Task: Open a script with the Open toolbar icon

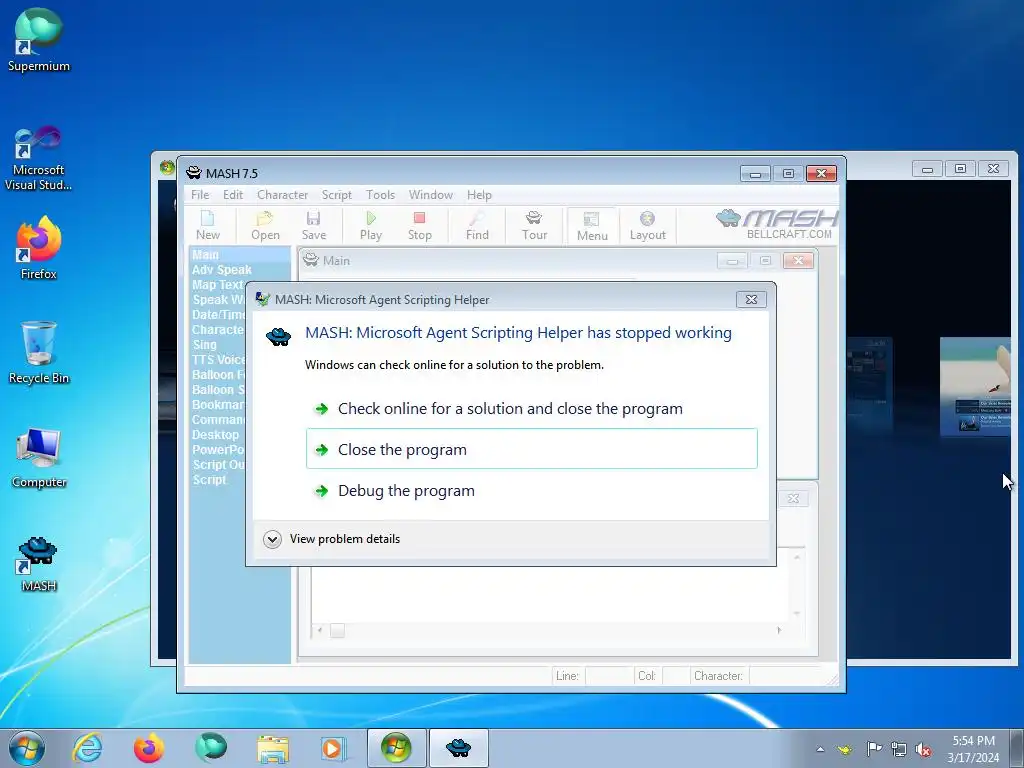Action: 265,225
